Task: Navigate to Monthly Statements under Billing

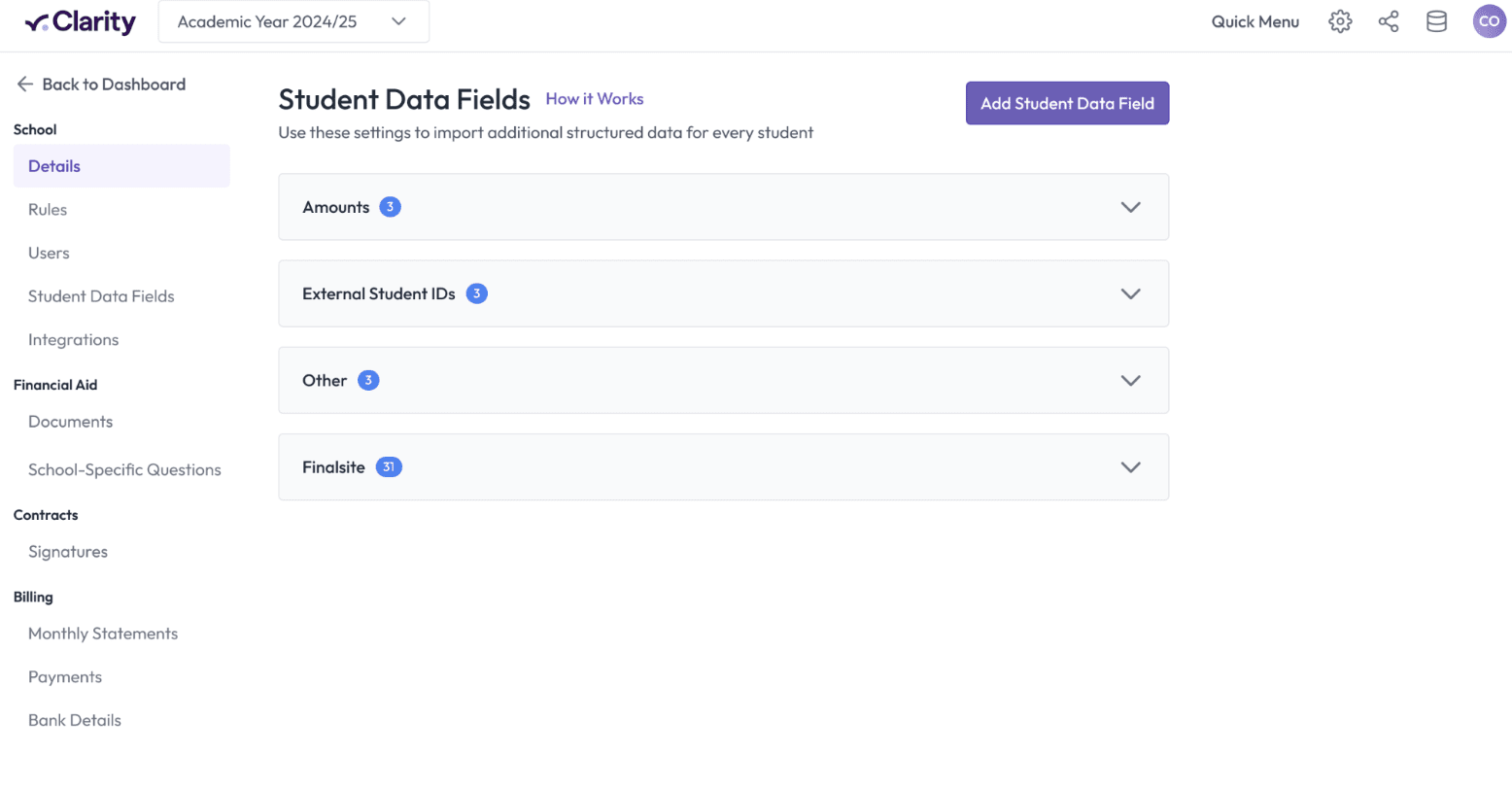Action: 102,633
